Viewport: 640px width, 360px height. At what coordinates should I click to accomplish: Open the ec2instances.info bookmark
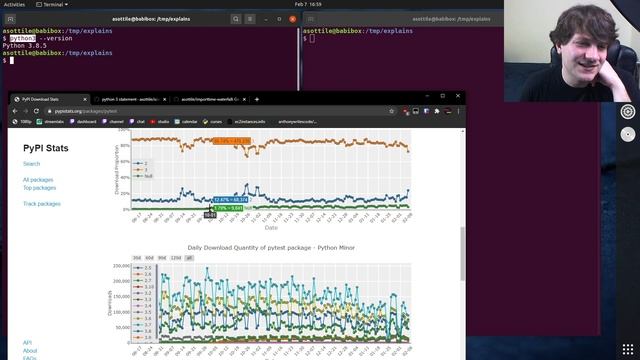246,122
